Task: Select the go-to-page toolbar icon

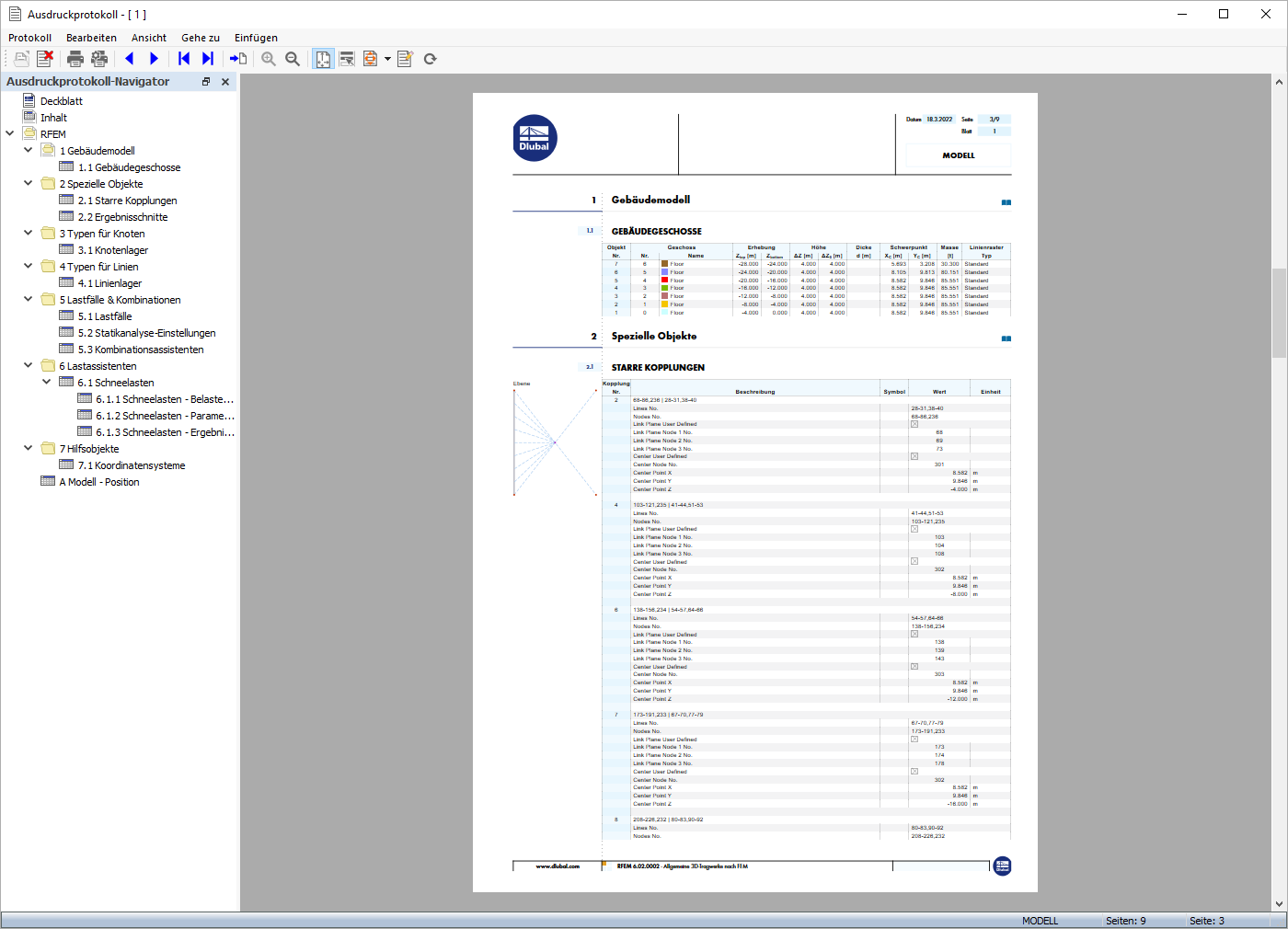Action: tap(236, 58)
